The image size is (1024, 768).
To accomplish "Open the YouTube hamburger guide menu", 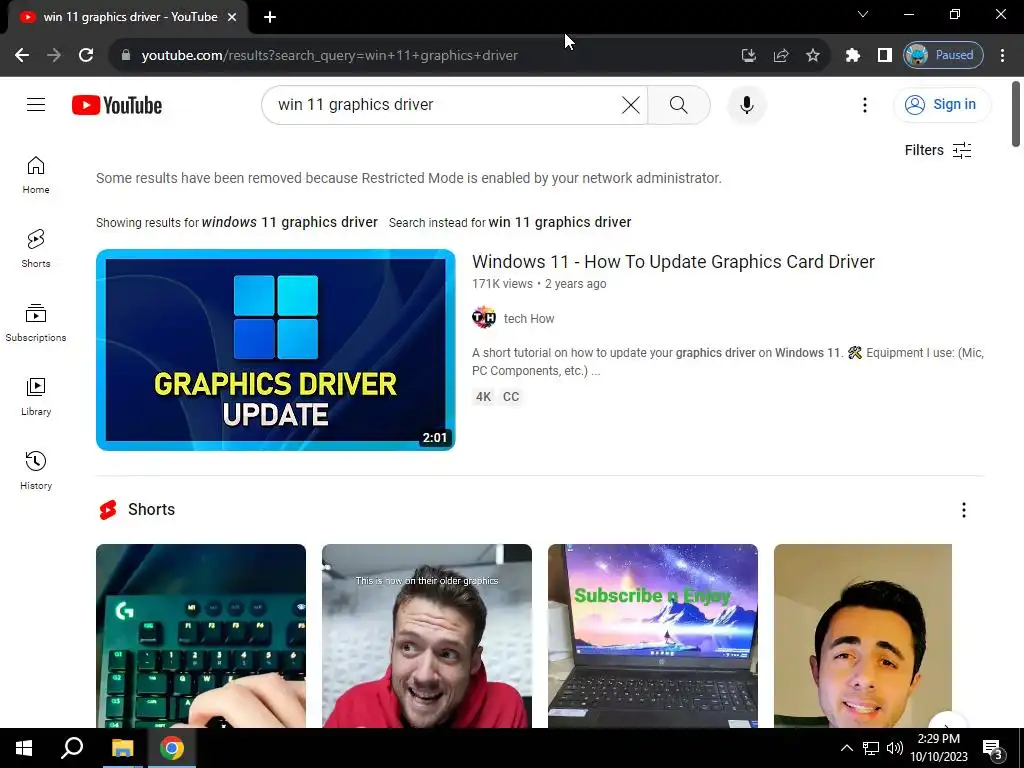I will coord(36,104).
